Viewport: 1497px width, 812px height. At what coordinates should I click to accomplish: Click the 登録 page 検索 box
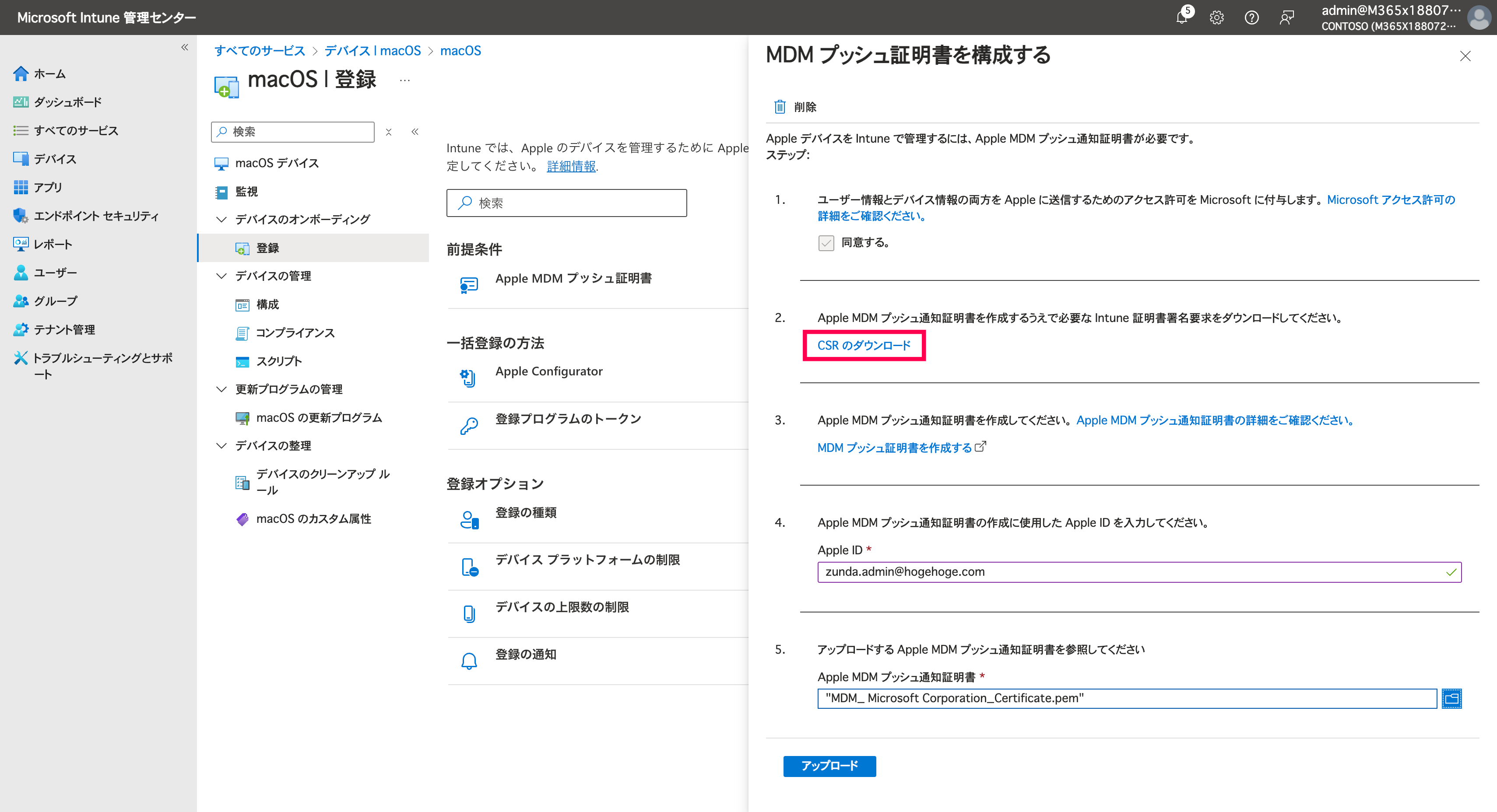click(566, 203)
